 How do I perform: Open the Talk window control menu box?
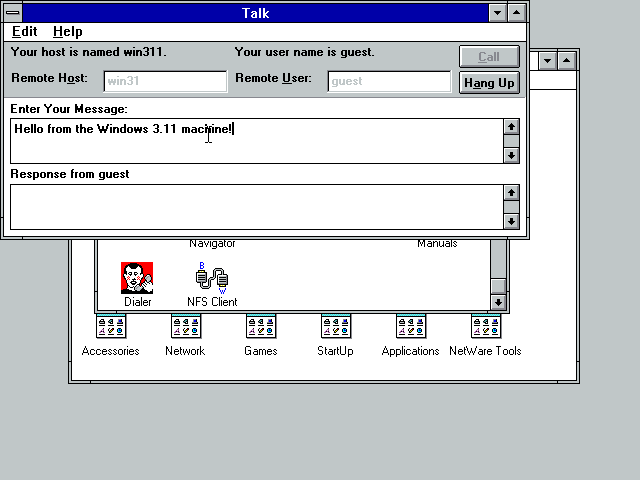[13, 13]
